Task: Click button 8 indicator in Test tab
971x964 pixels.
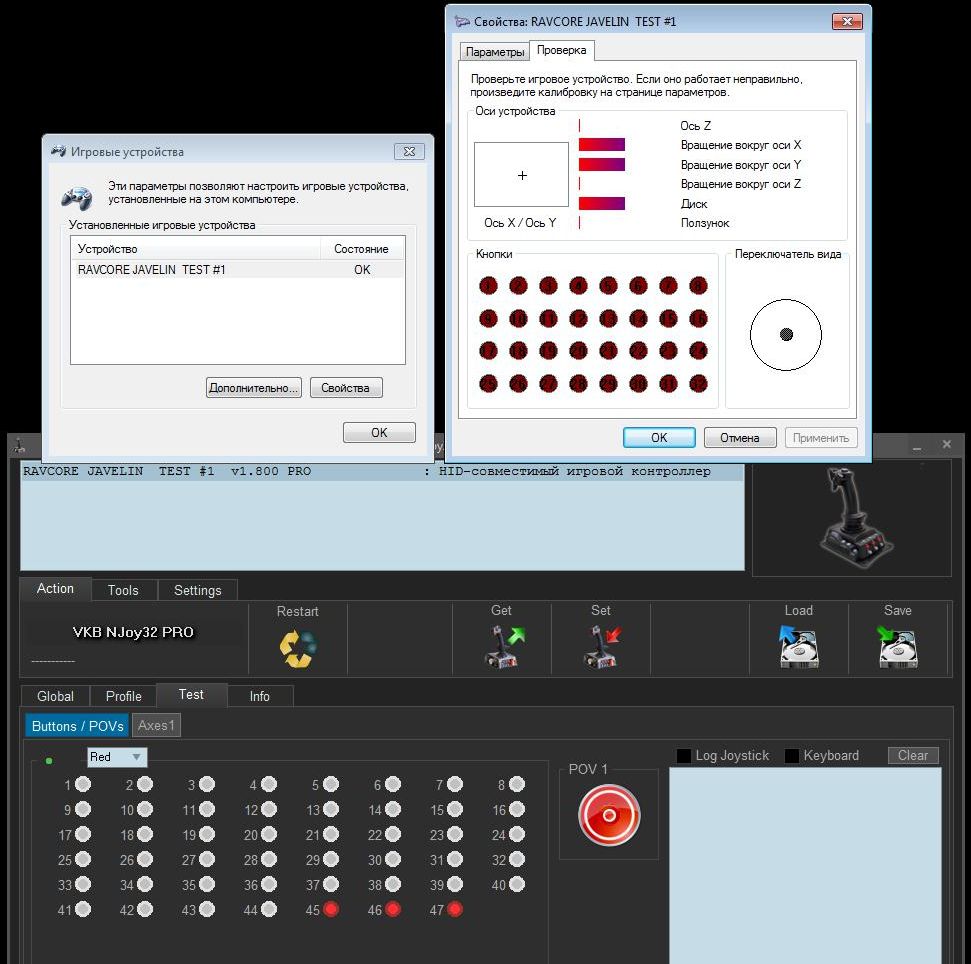Action: click(516, 784)
